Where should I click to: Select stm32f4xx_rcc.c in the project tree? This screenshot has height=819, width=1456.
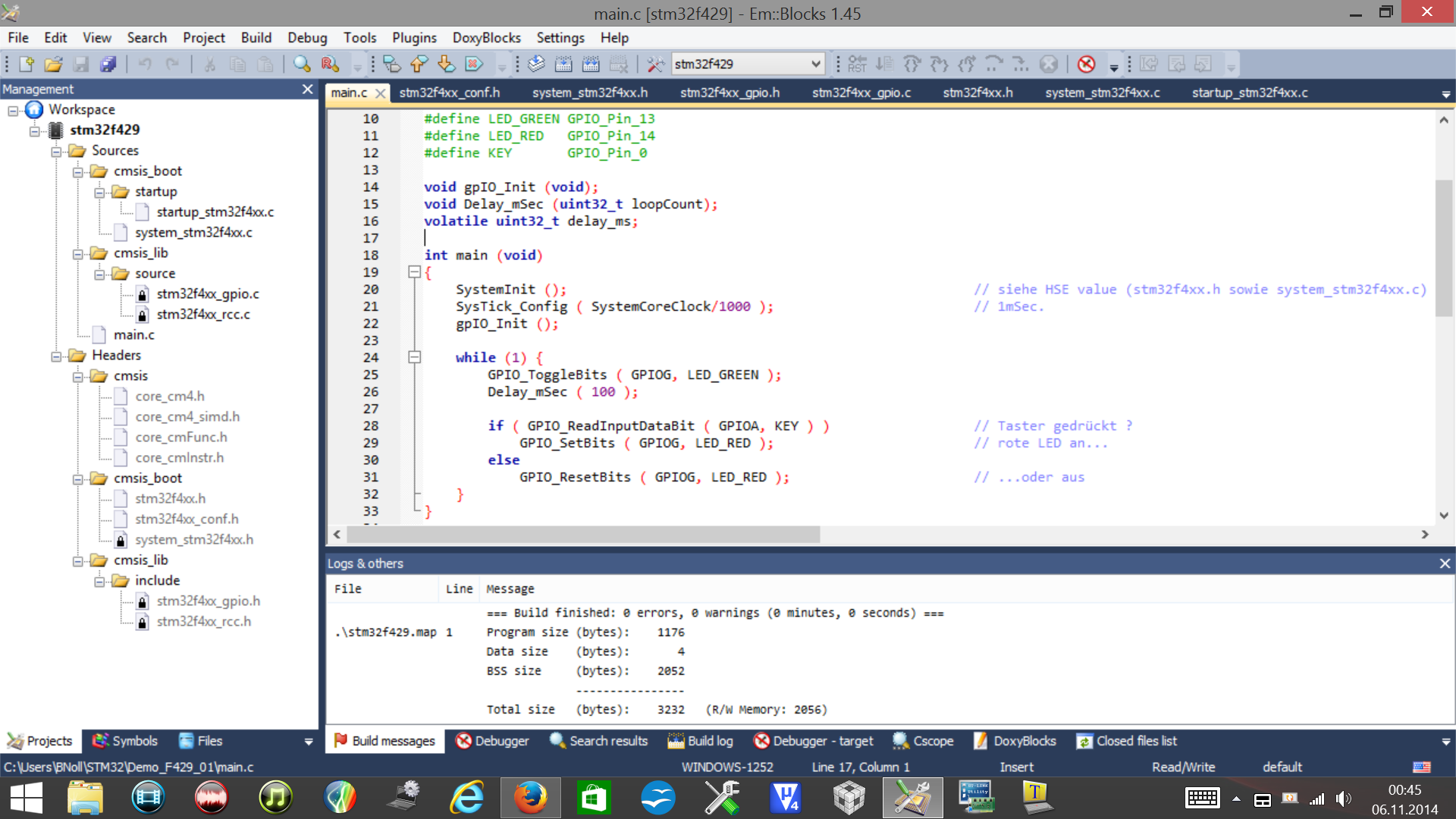203,314
